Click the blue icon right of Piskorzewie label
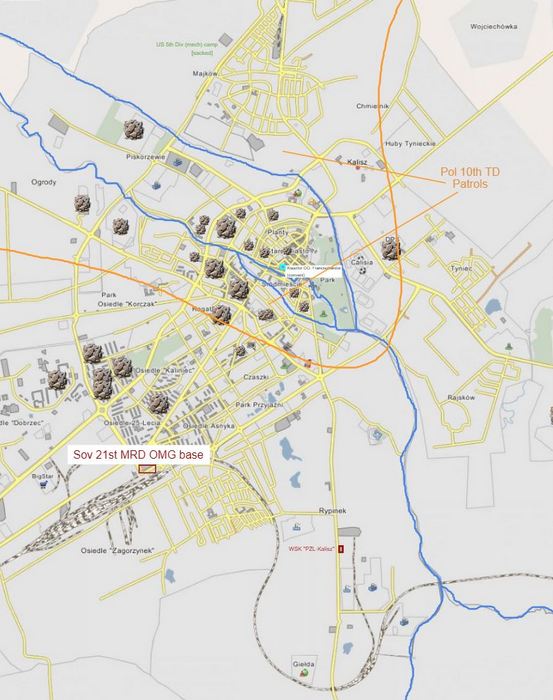 pos(177,162)
